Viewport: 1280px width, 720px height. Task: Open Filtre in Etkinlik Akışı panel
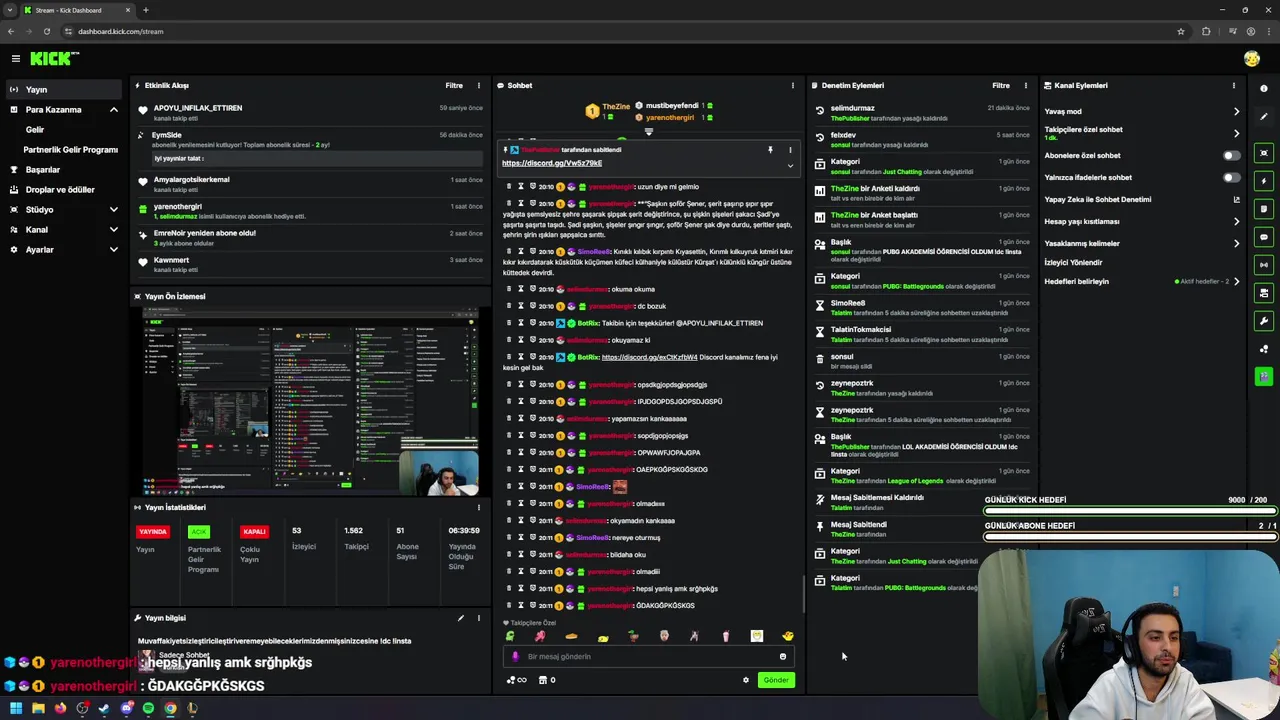point(454,86)
